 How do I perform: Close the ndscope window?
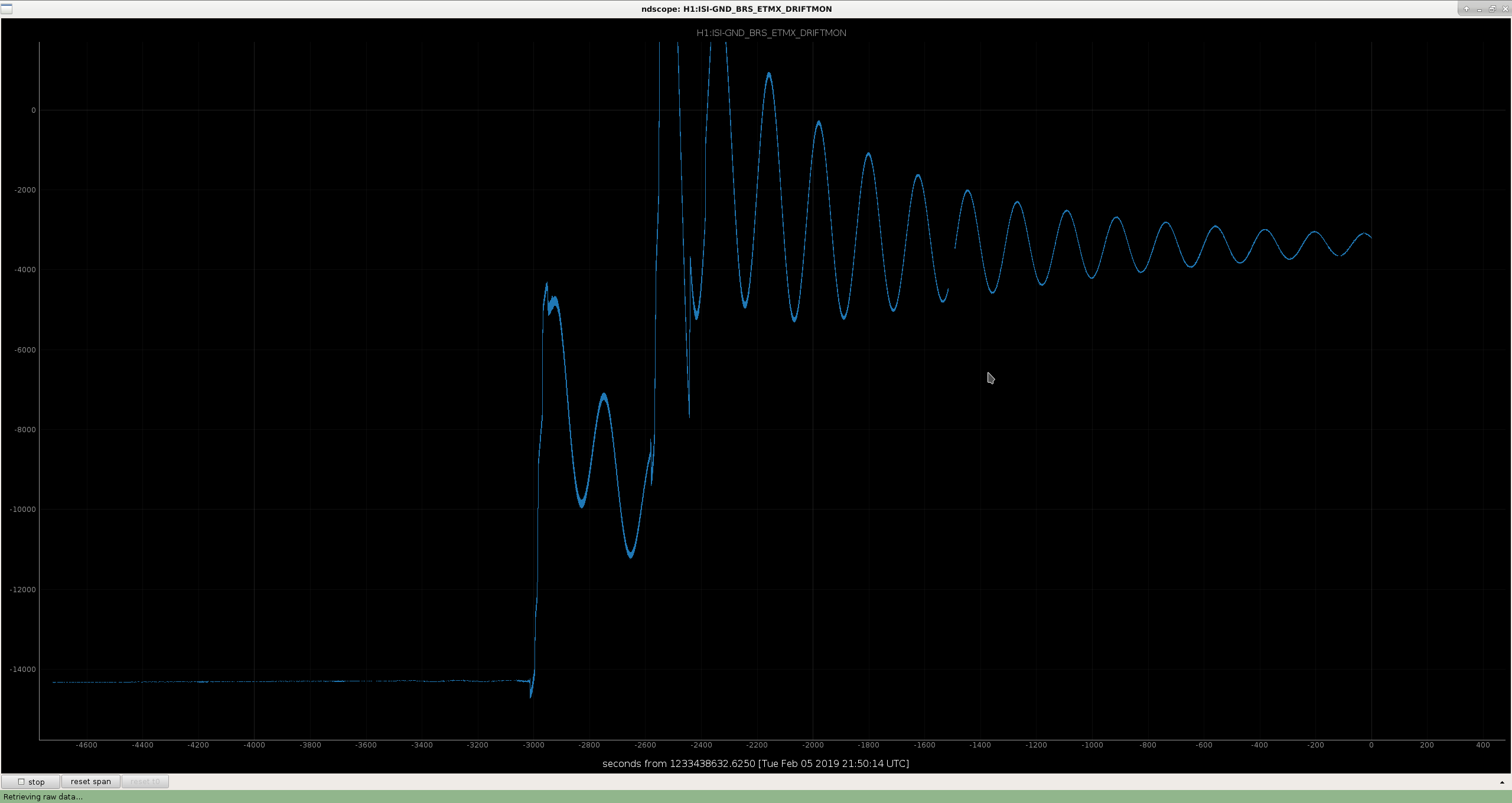click(1505, 9)
